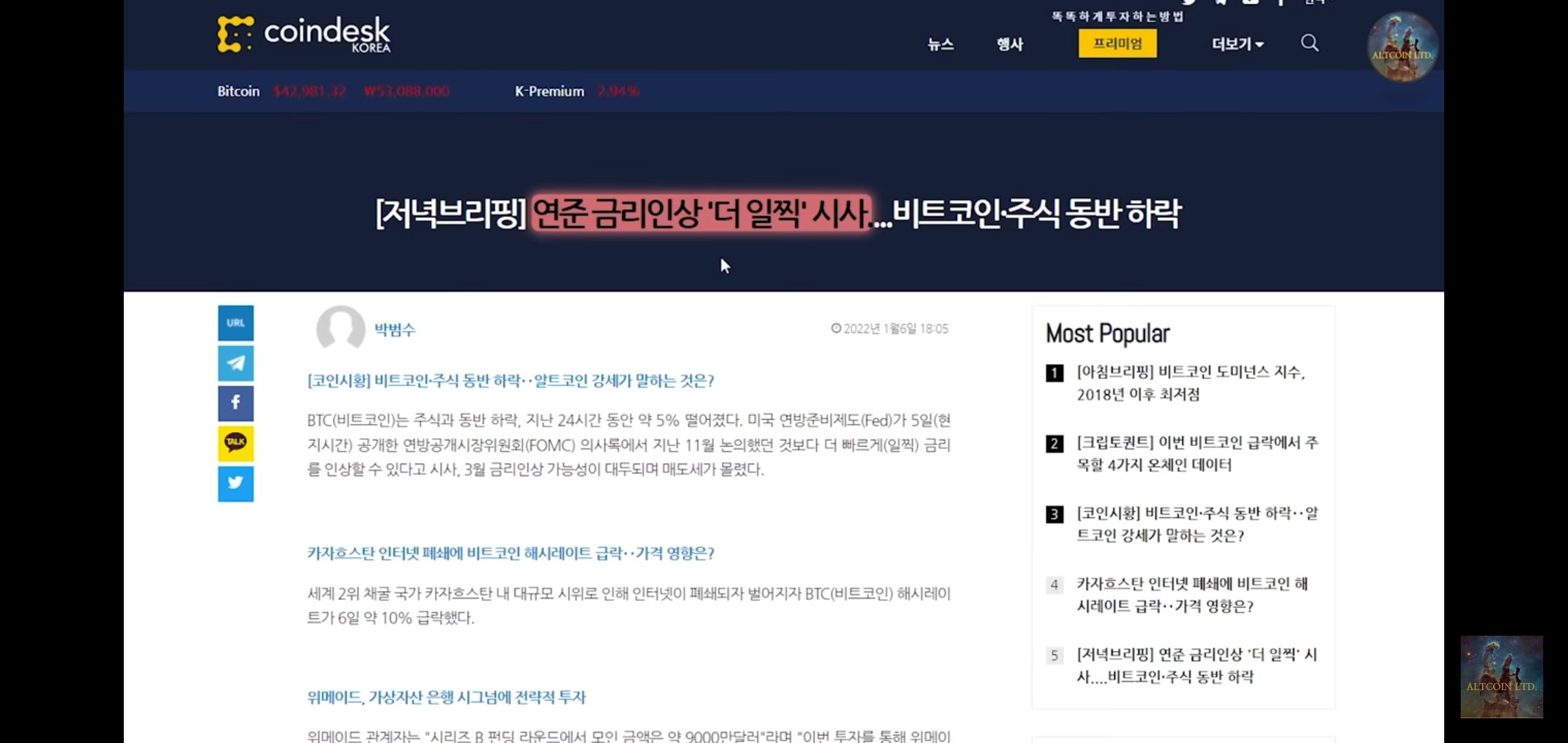Viewport: 1568px width, 743px height.
Task: Open the 카자흐스탄 인터넷 폐쇄 article headline link
Action: pyautogui.click(x=510, y=553)
